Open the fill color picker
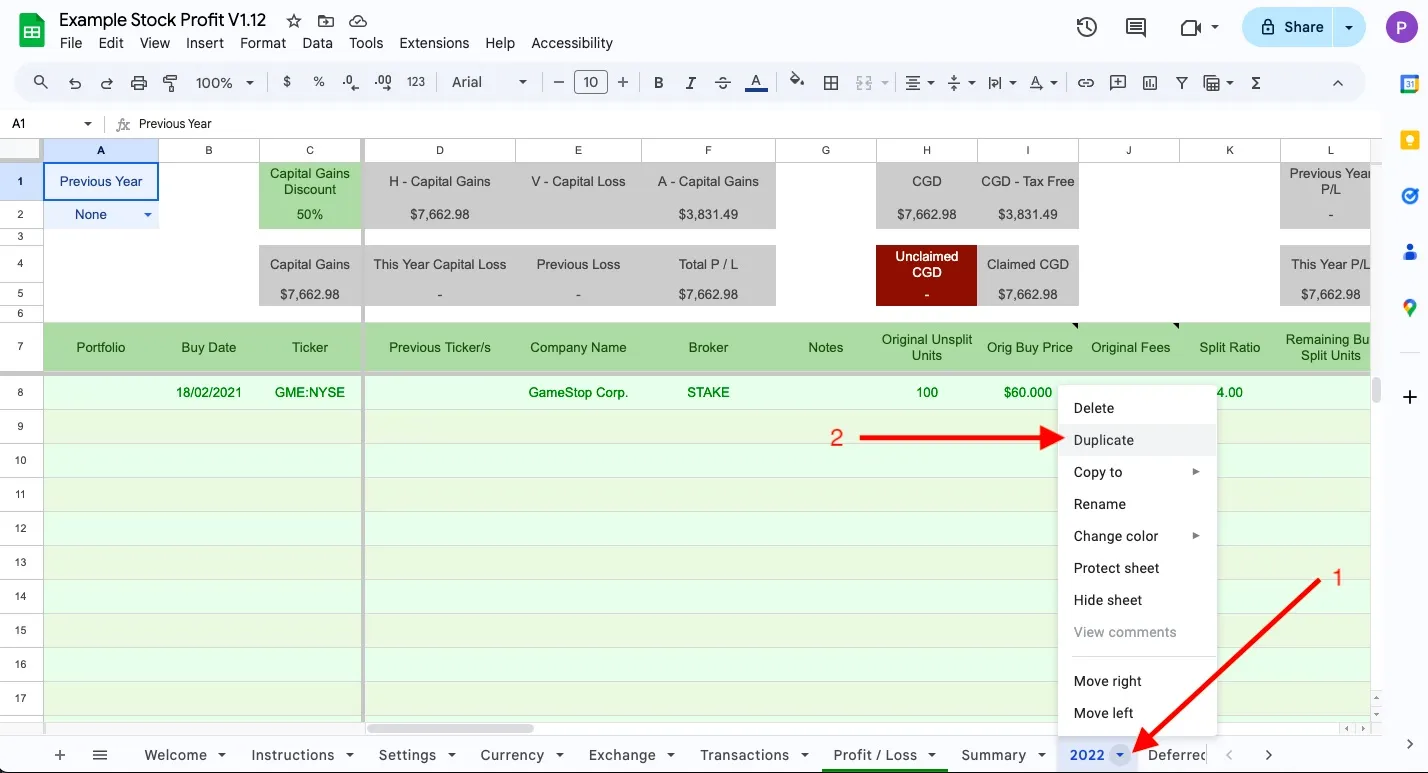This screenshot has width=1428, height=773. (797, 83)
